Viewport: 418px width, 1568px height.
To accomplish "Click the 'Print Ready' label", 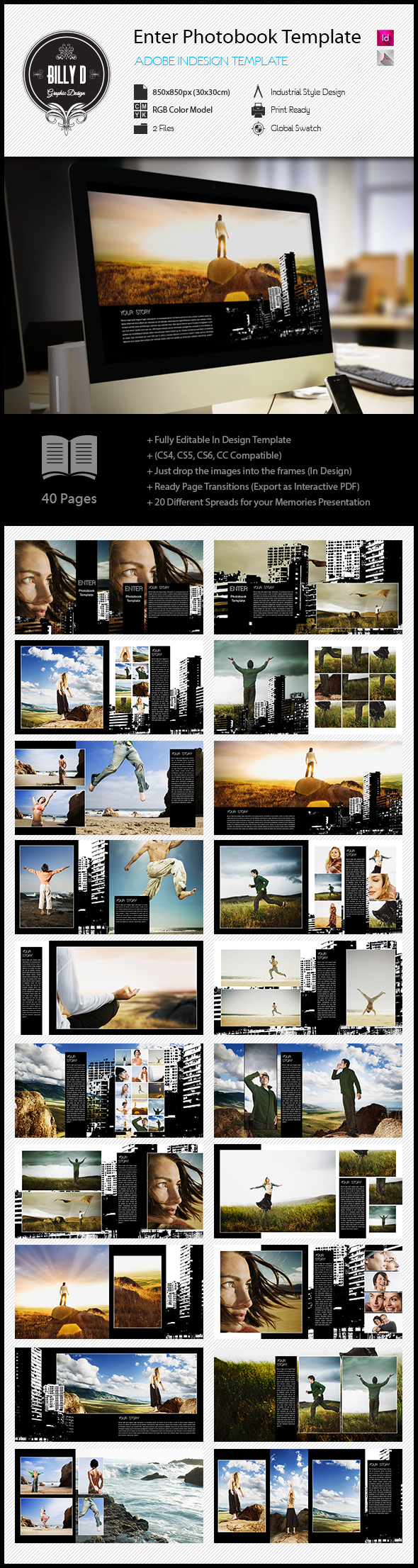I will [290, 110].
